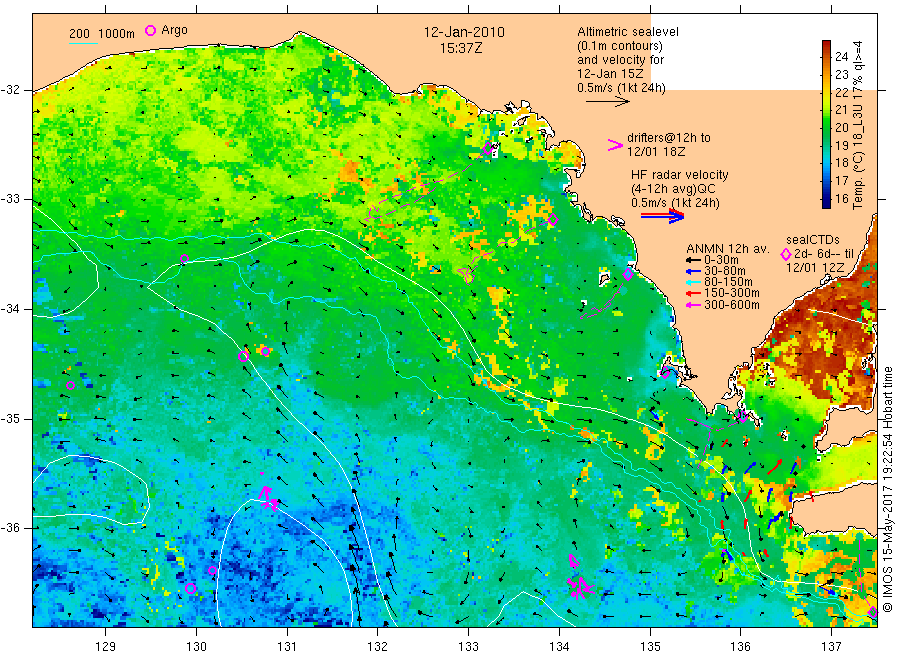Click the 'ANMN 12h av.' heading
900x660 pixels.
pos(728,249)
